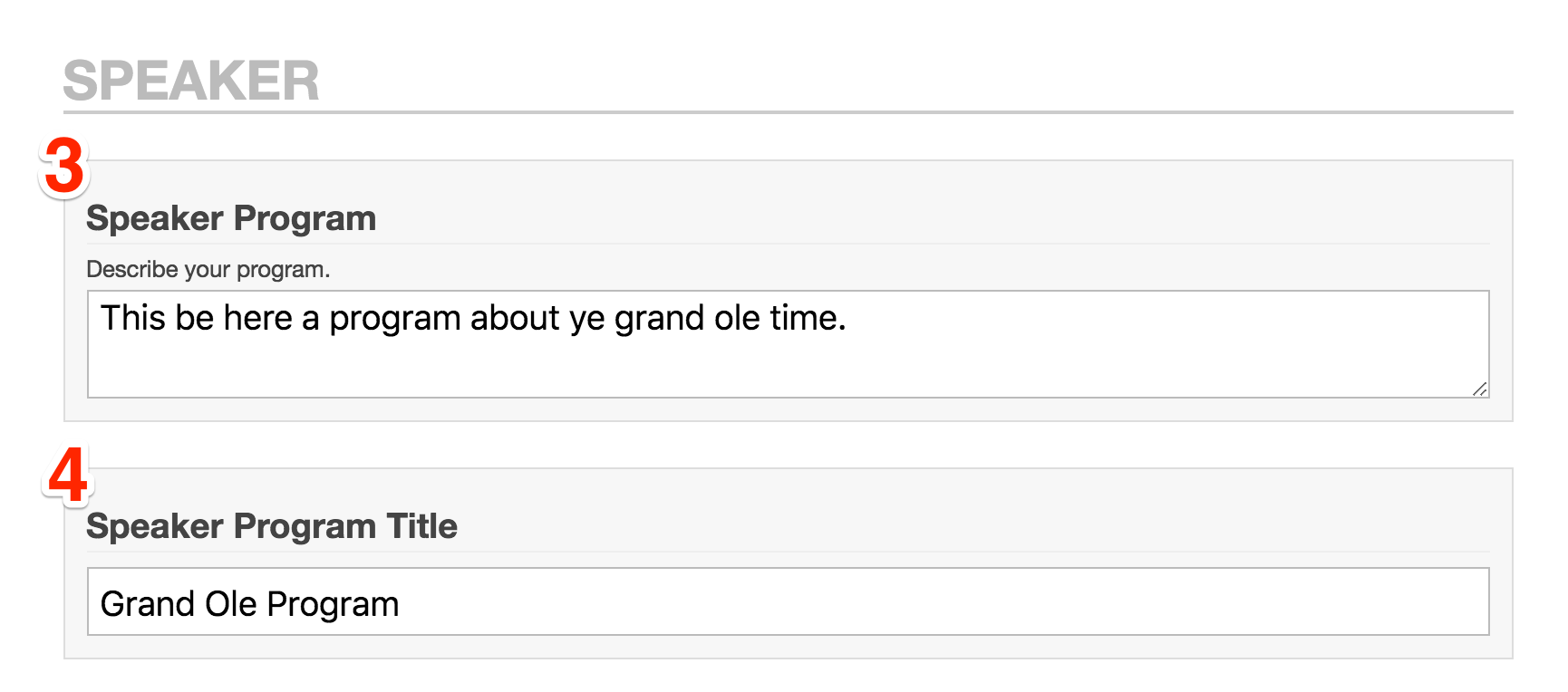Click the red number 3 step badge
The width and height of the screenshot is (1568, 692).
64,167
